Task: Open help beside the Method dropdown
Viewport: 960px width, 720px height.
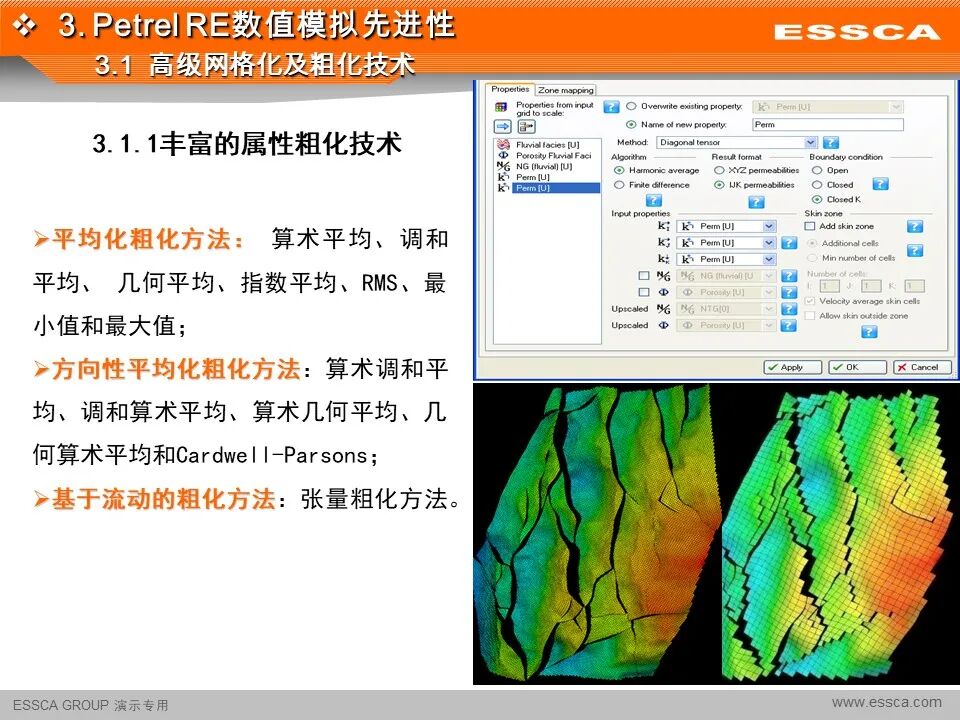Action: [831, 142]
